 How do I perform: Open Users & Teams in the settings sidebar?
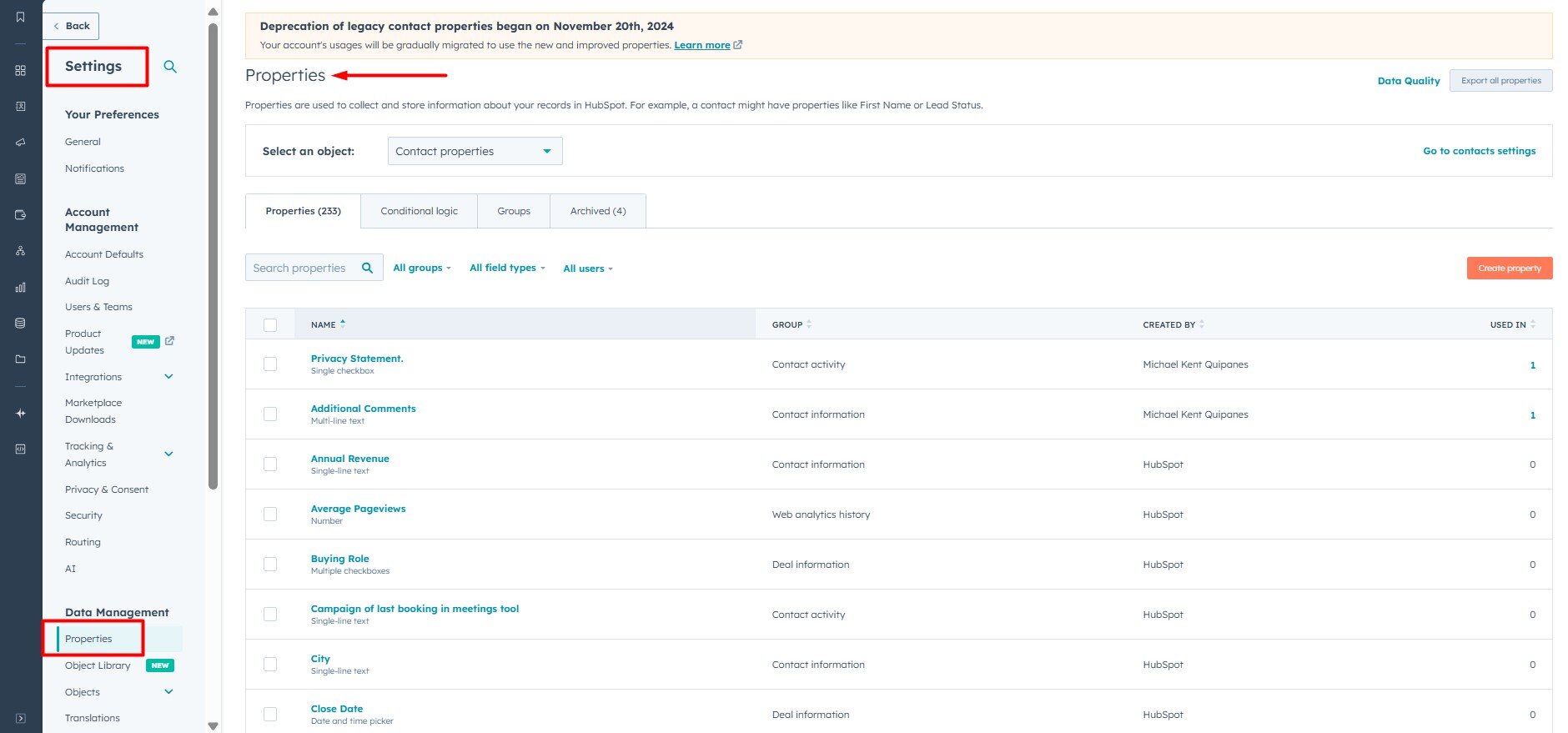pyautogui.click(x=98, y=307)
